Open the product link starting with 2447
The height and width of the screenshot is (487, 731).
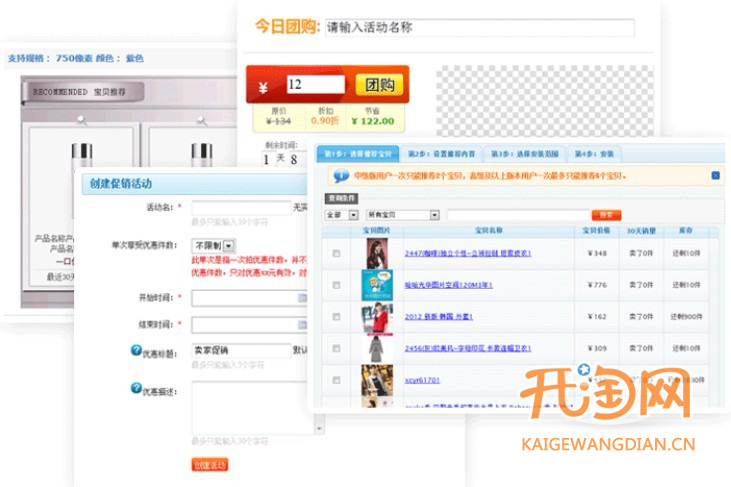(468, 253)
